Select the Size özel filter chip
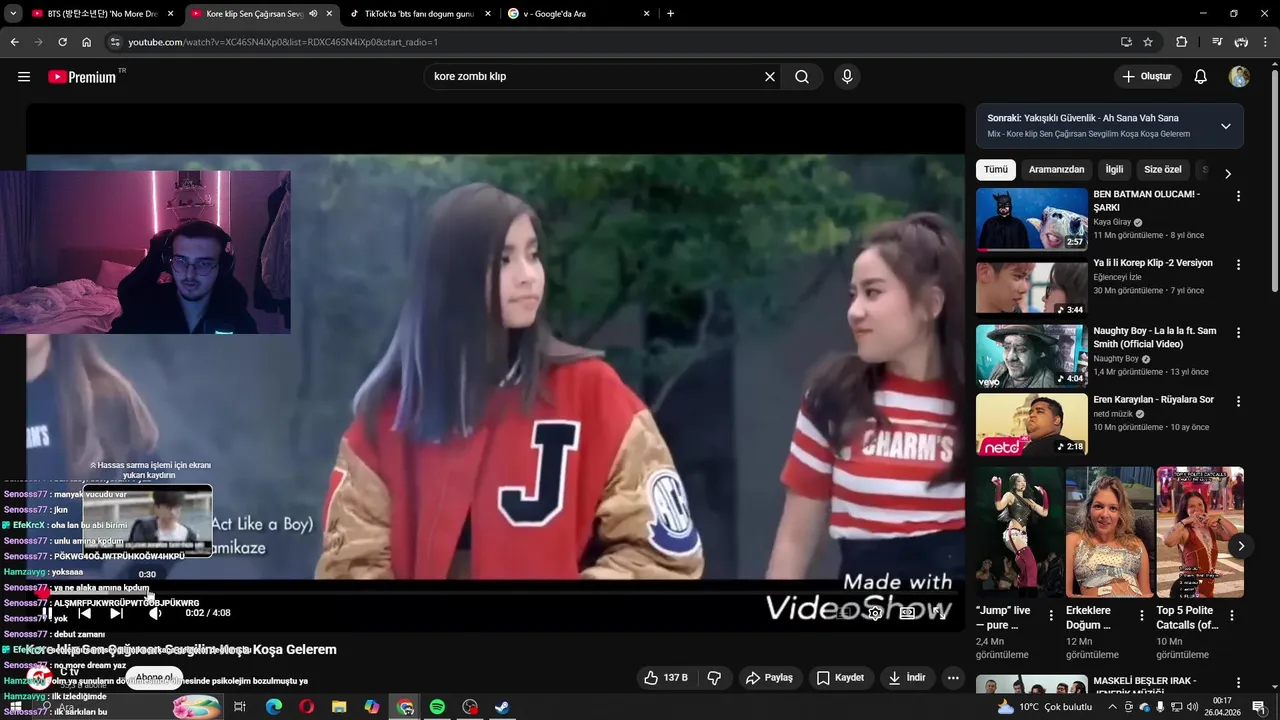Image resolution: width=1280 pixels, height=720 pixels. click(x=1163, y=170)
